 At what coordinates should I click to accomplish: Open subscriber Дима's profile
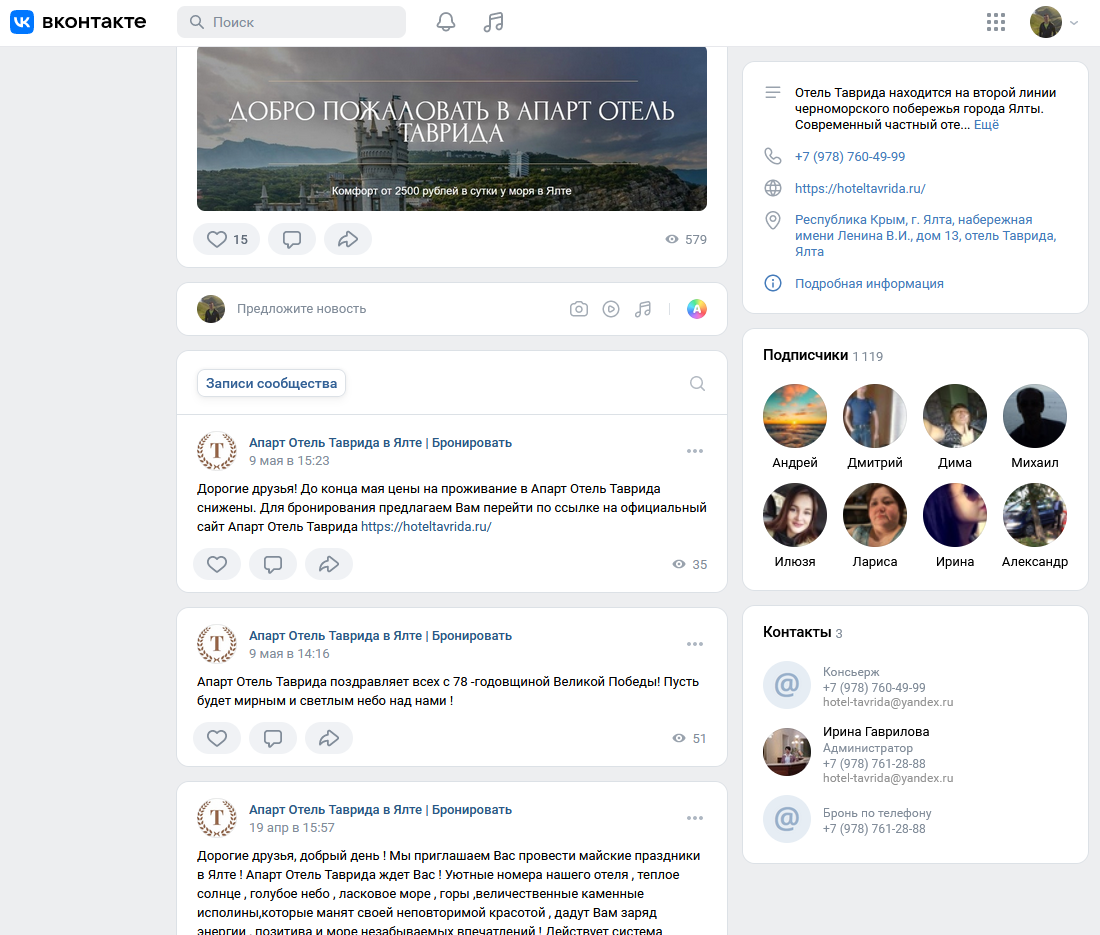(x=955, y=416)
